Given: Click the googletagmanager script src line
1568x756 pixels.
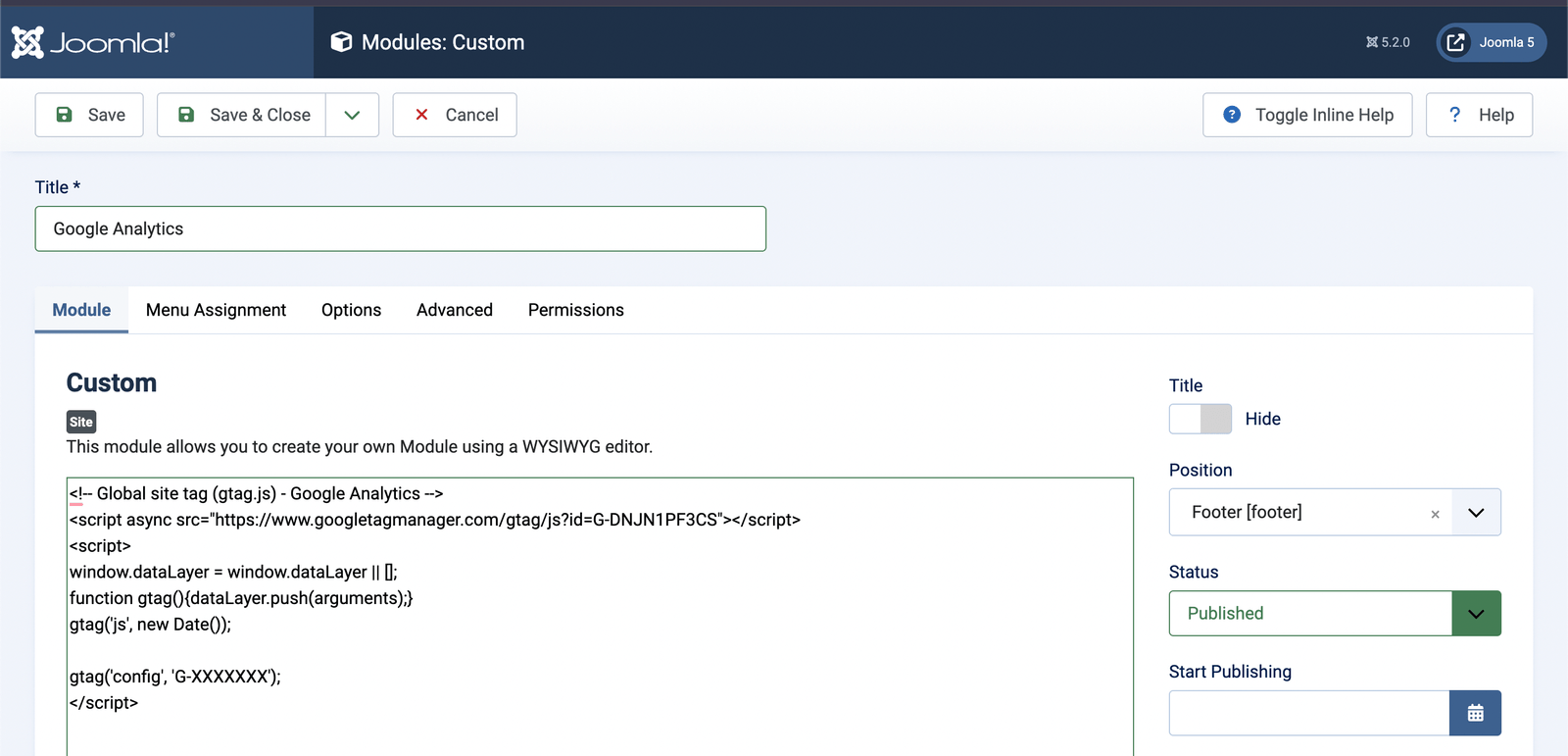Looking at the screenshot, I should [435, 520].
